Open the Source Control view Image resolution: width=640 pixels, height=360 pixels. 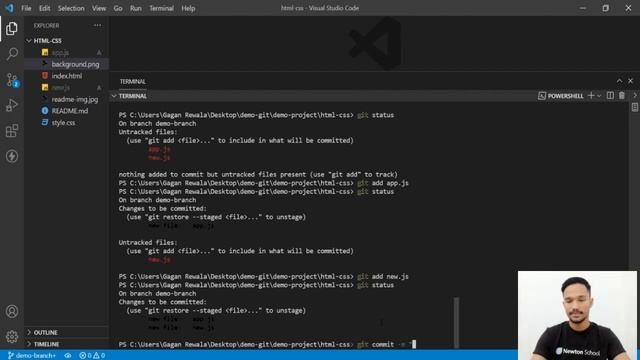pyautogui.click(x=12, y=80)
